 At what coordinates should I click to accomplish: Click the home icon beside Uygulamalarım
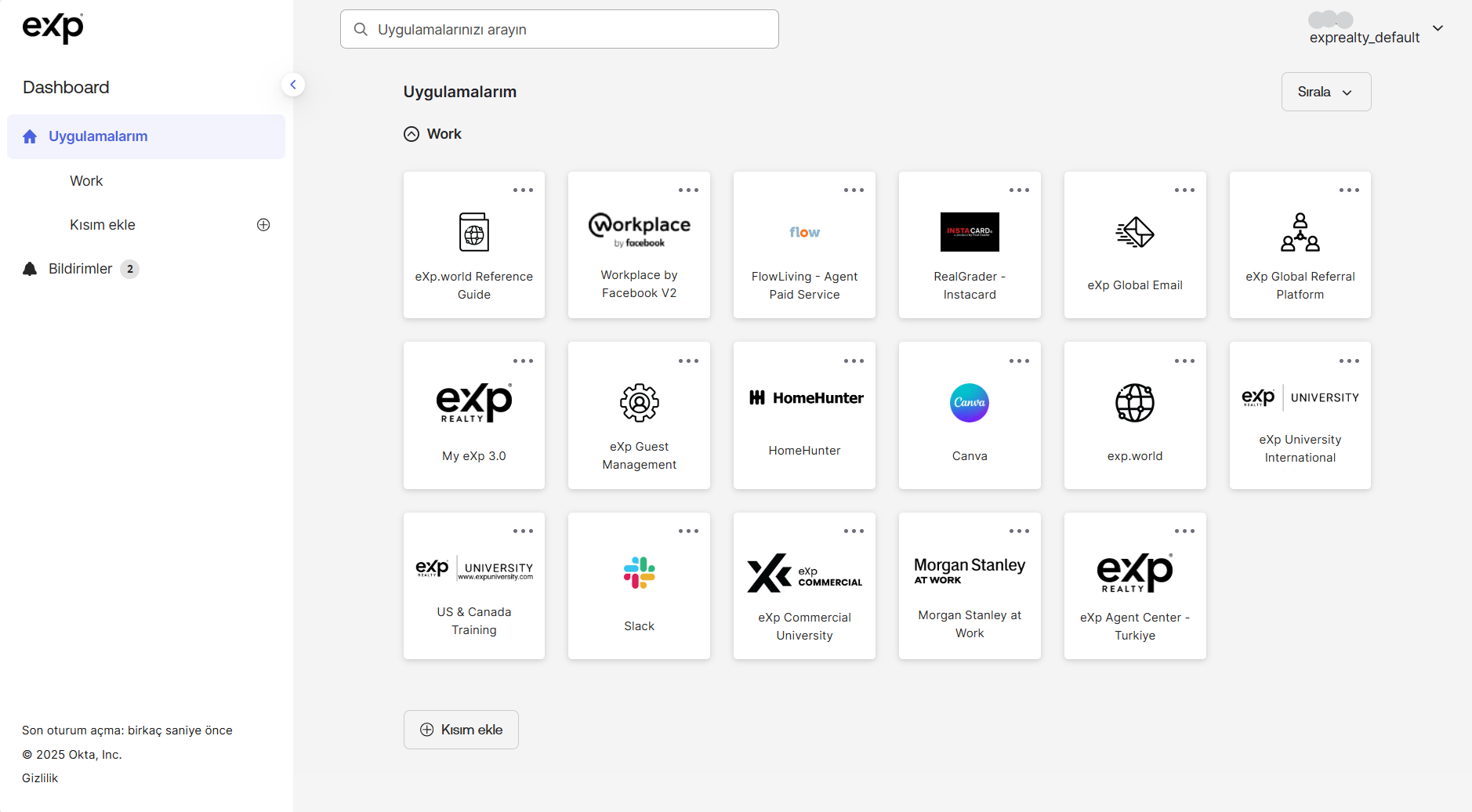click(x=30, y=136)
